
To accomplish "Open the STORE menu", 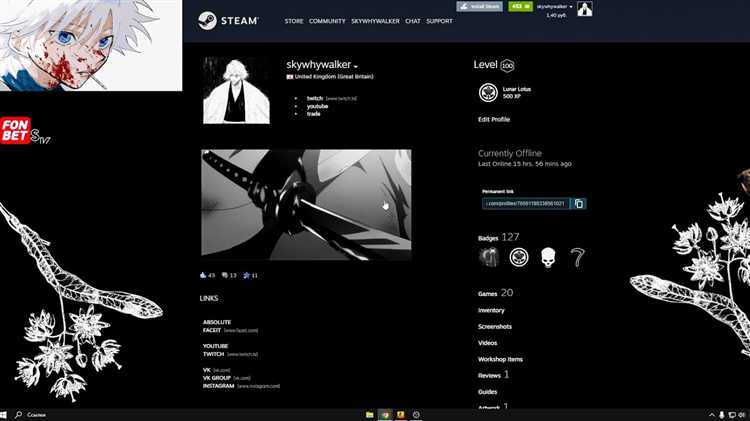I will click(294, 21).
